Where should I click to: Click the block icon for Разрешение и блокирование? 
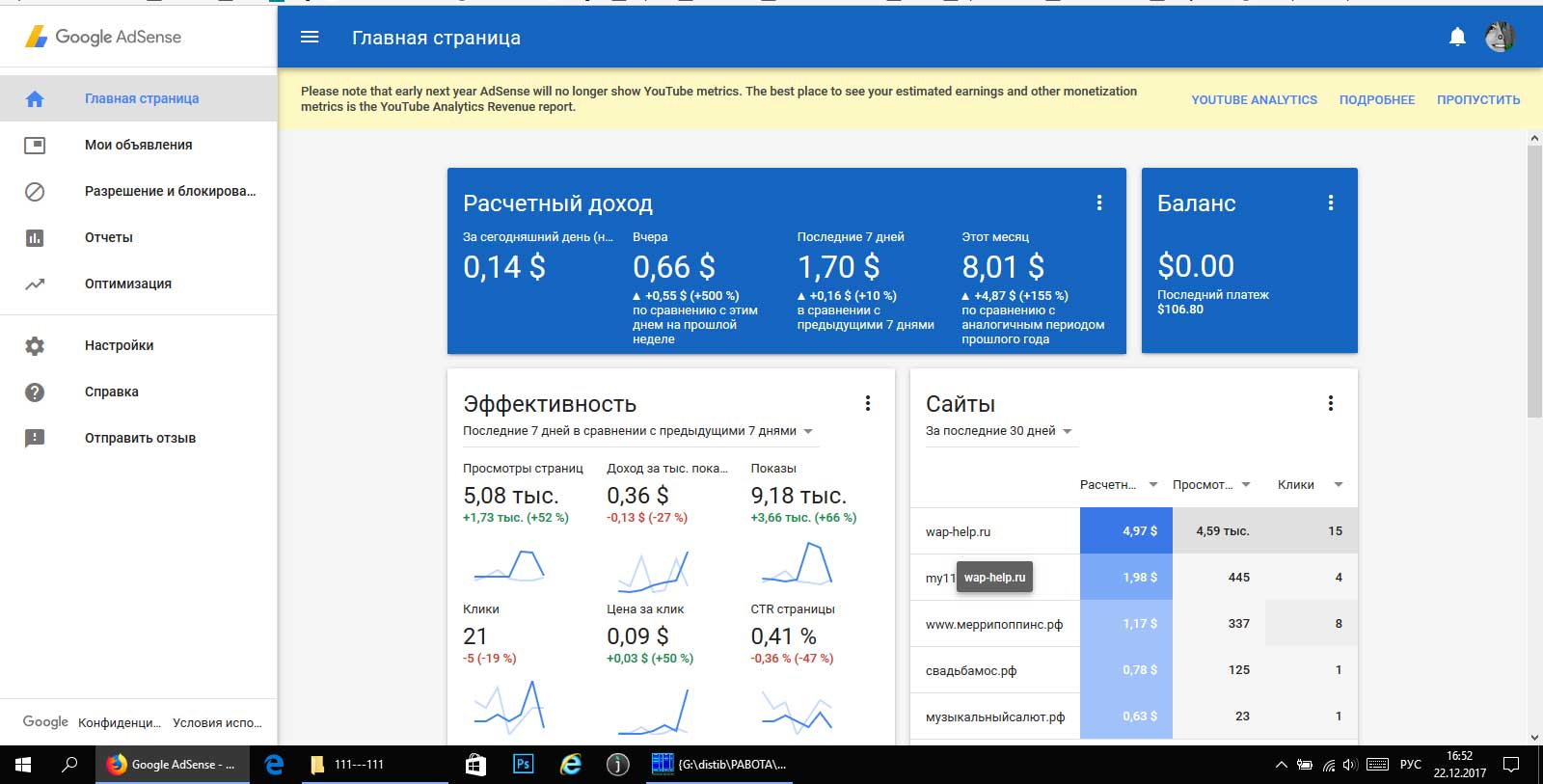(x=35, y=191)
